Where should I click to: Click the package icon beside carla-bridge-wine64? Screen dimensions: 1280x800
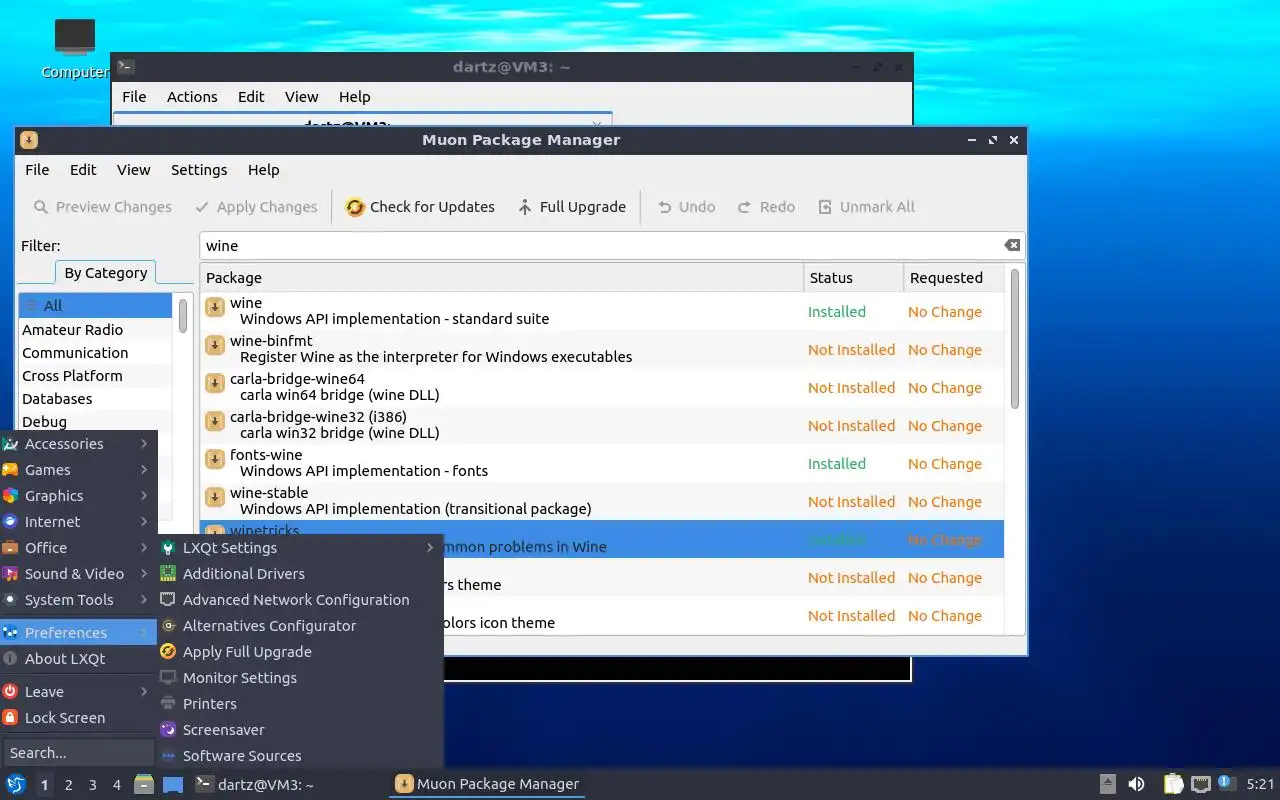pos(214,383)
